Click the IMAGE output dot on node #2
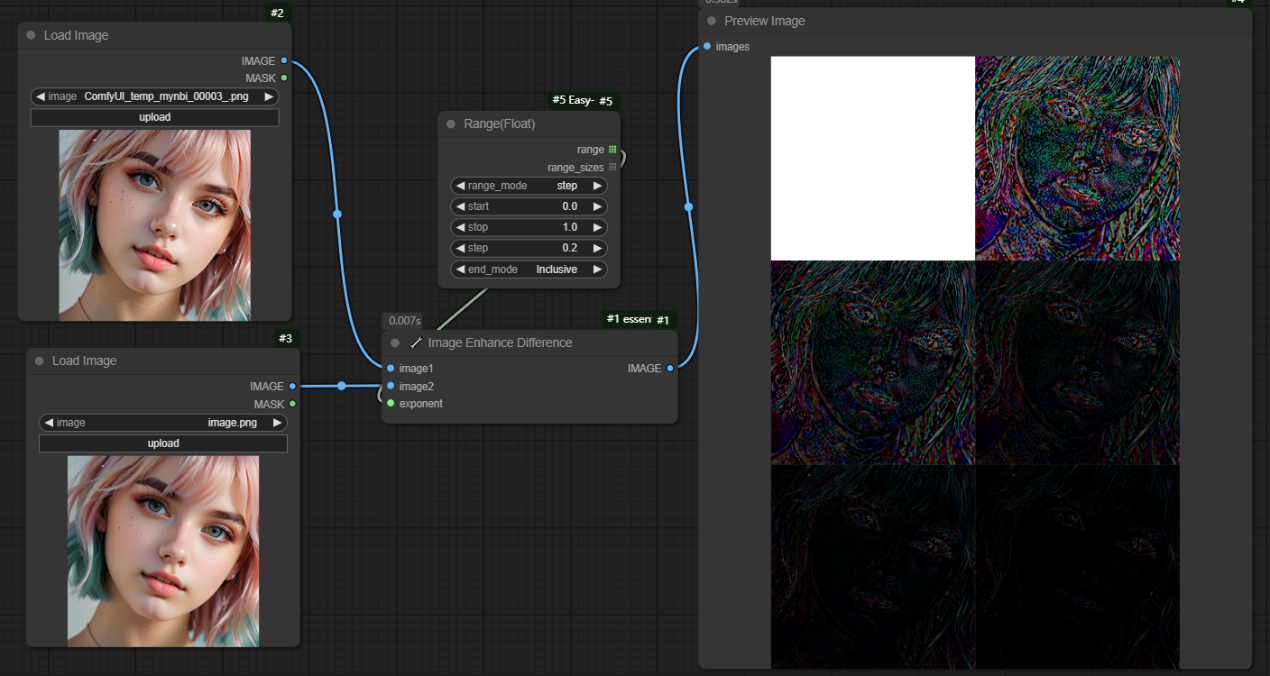Screen dimensions: 1270x676 [x=284, y=61]
